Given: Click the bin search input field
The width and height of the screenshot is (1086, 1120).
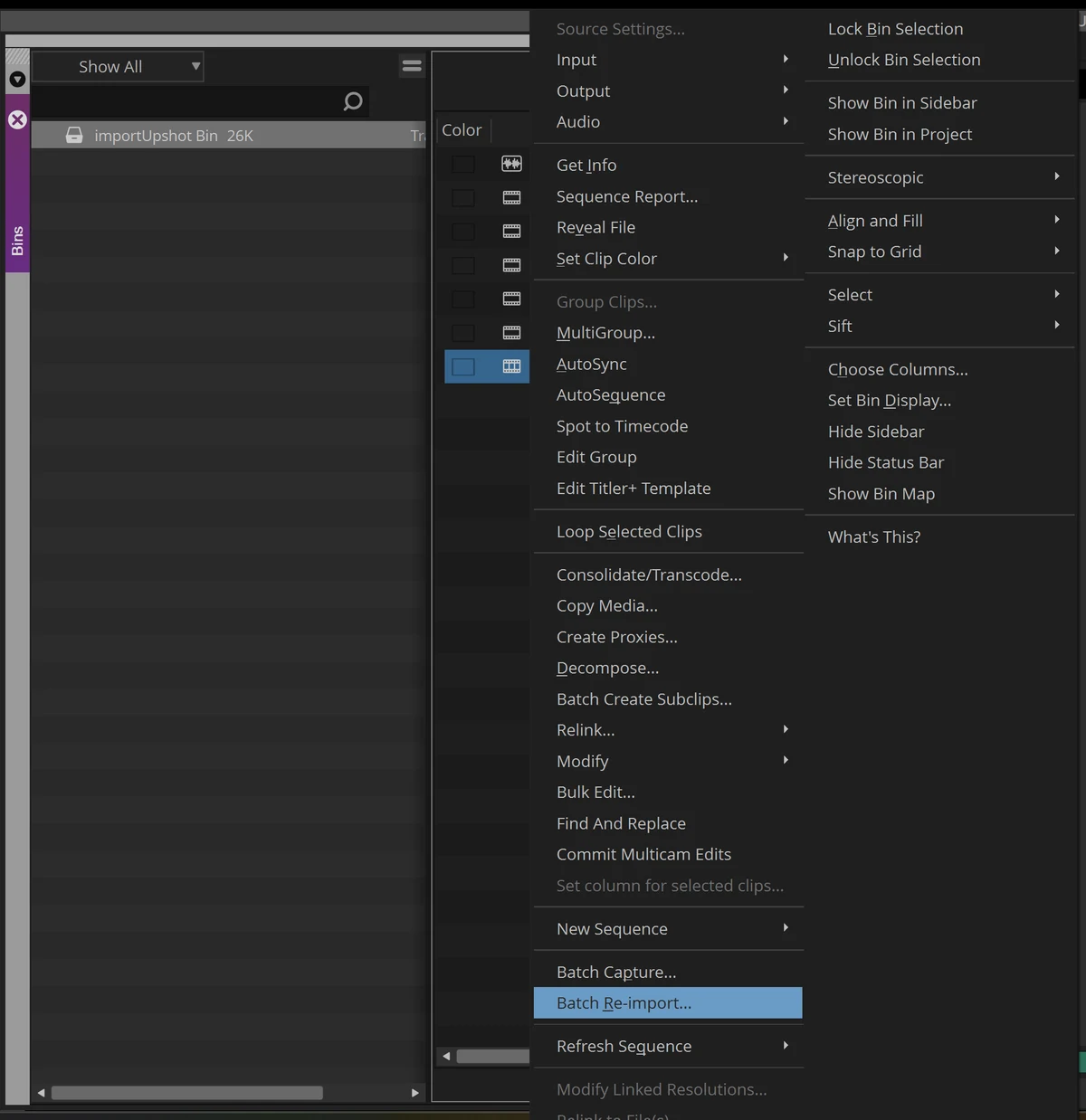Looking at the screenshot, I should 186,101.
